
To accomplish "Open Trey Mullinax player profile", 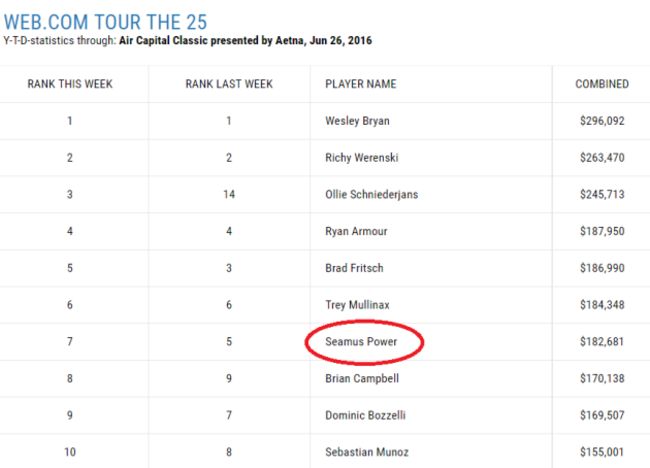I will [x=357, y=305].
